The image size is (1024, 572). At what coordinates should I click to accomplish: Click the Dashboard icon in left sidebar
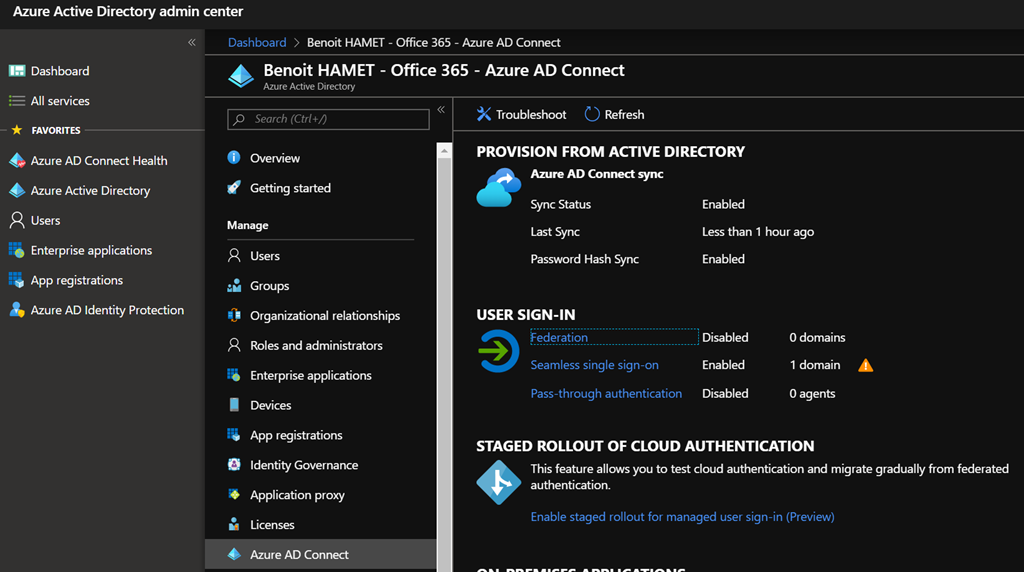click(17, 71)
